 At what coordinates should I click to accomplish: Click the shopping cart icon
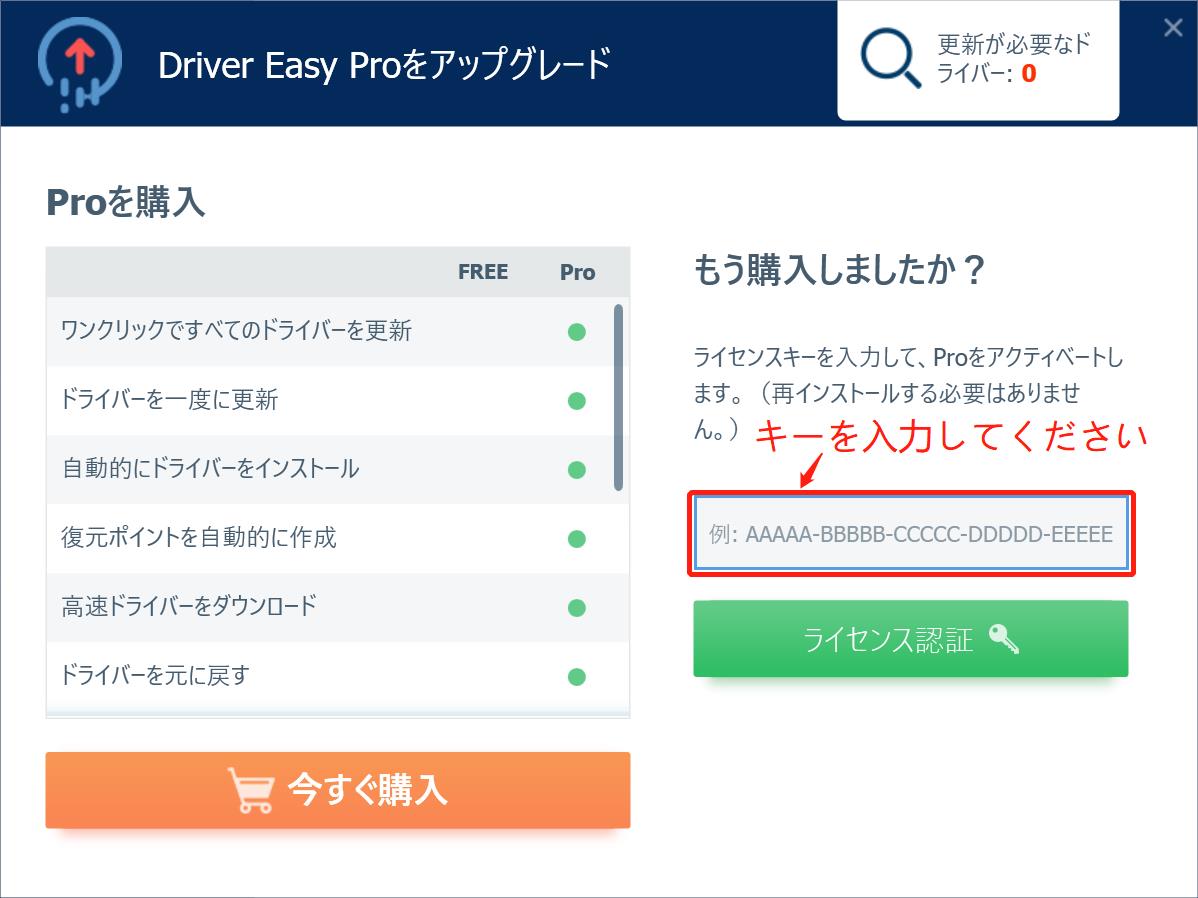[251, 789]
